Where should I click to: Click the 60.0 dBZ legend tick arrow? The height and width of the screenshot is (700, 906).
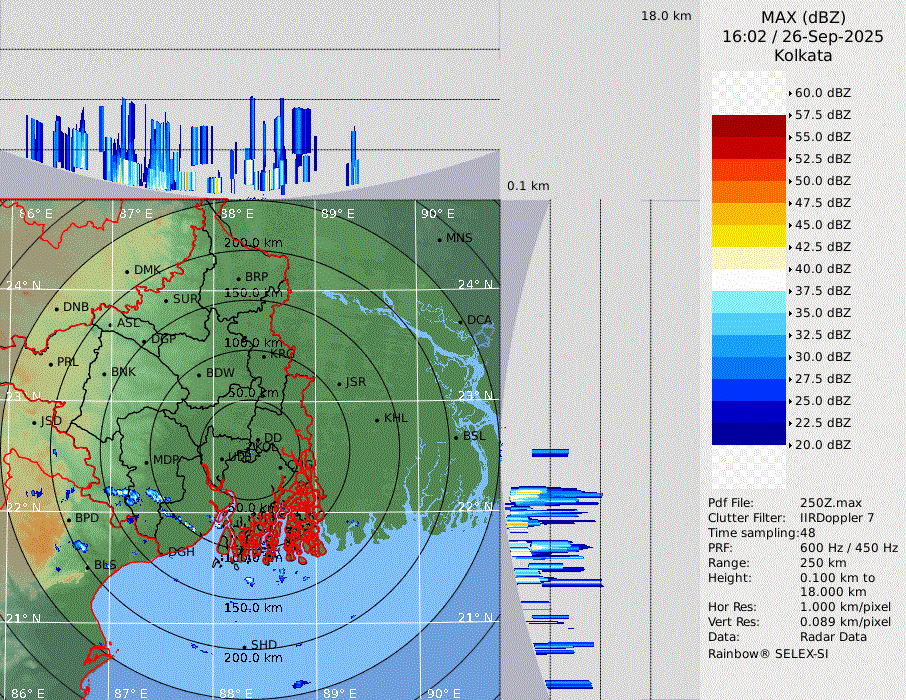pos(791,93)
